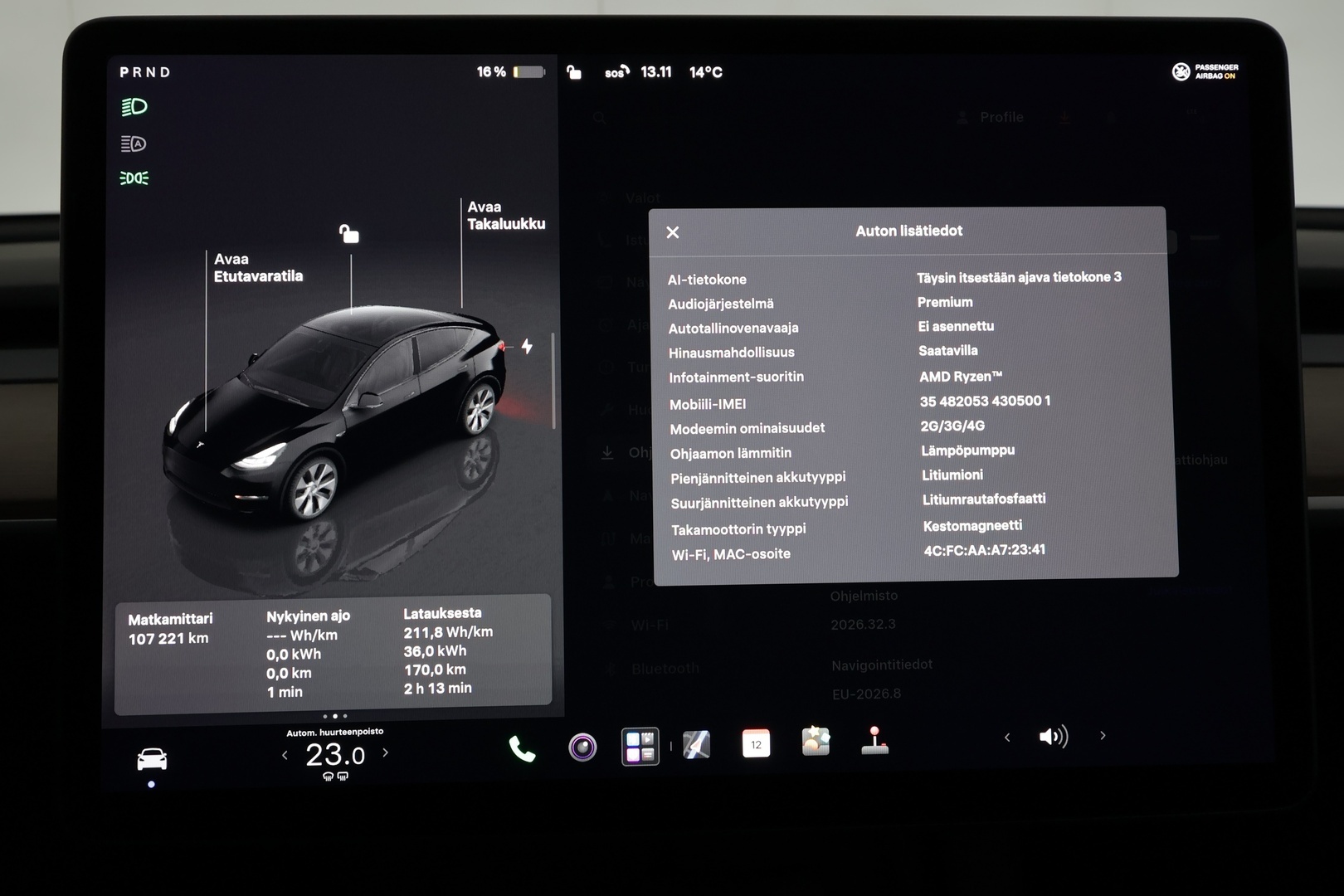Tap the Litiumrautafosfaatti battery type value
The image size is (1344, 896).
[984, 499]
